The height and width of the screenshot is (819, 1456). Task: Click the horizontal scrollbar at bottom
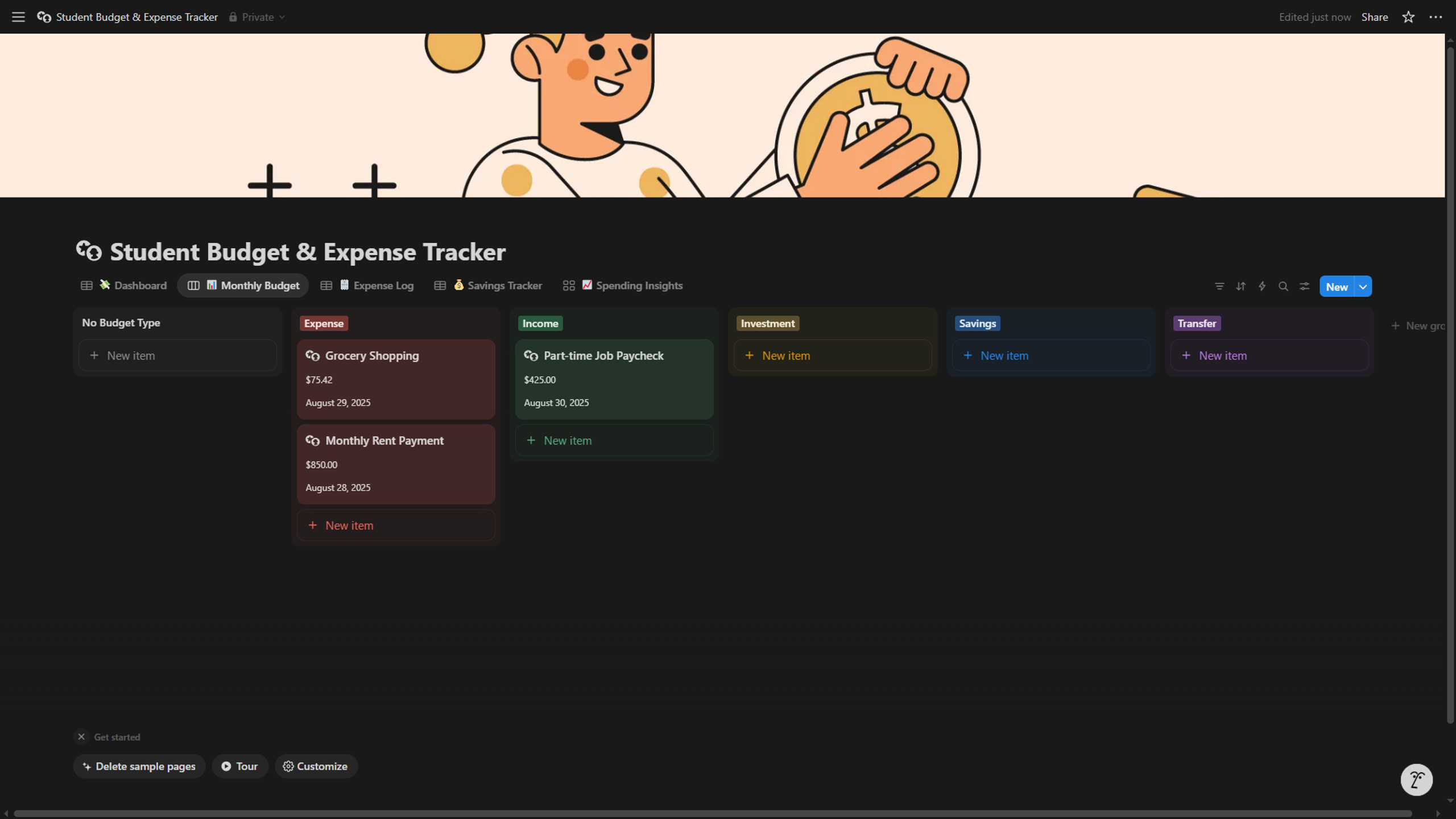(x=713, y=814)
